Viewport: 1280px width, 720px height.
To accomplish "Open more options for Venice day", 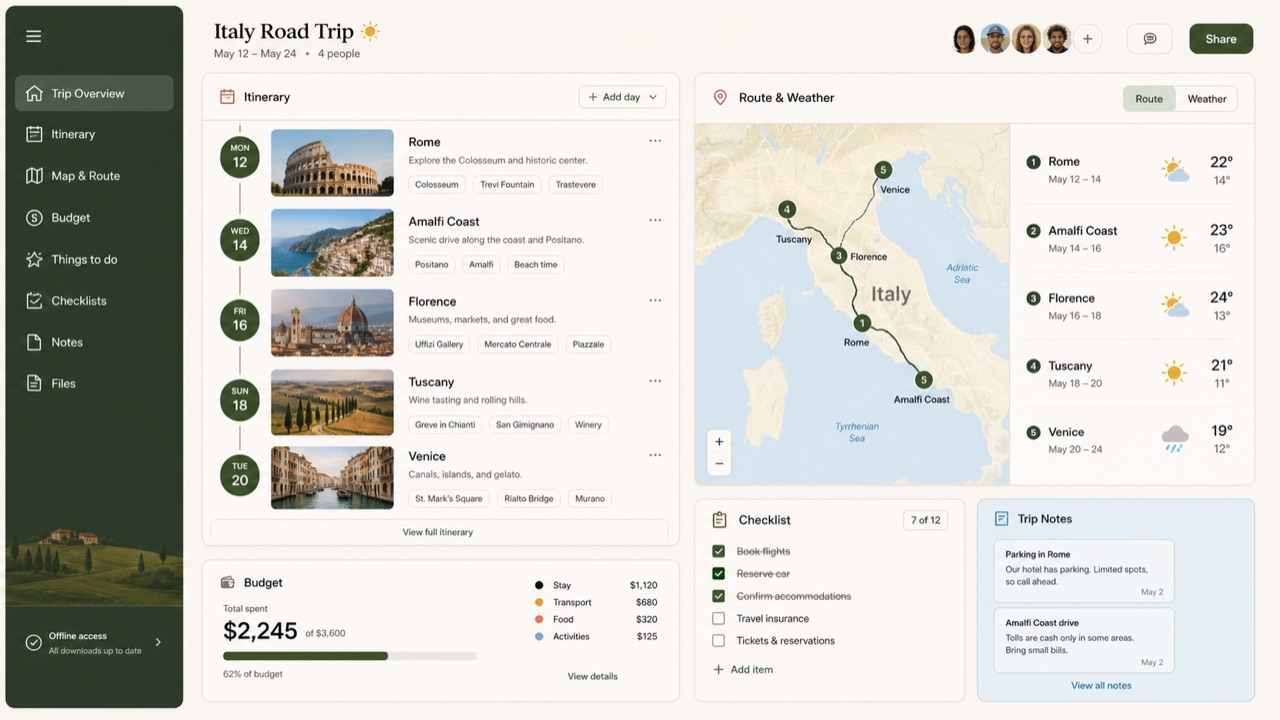I will point(655,455).
